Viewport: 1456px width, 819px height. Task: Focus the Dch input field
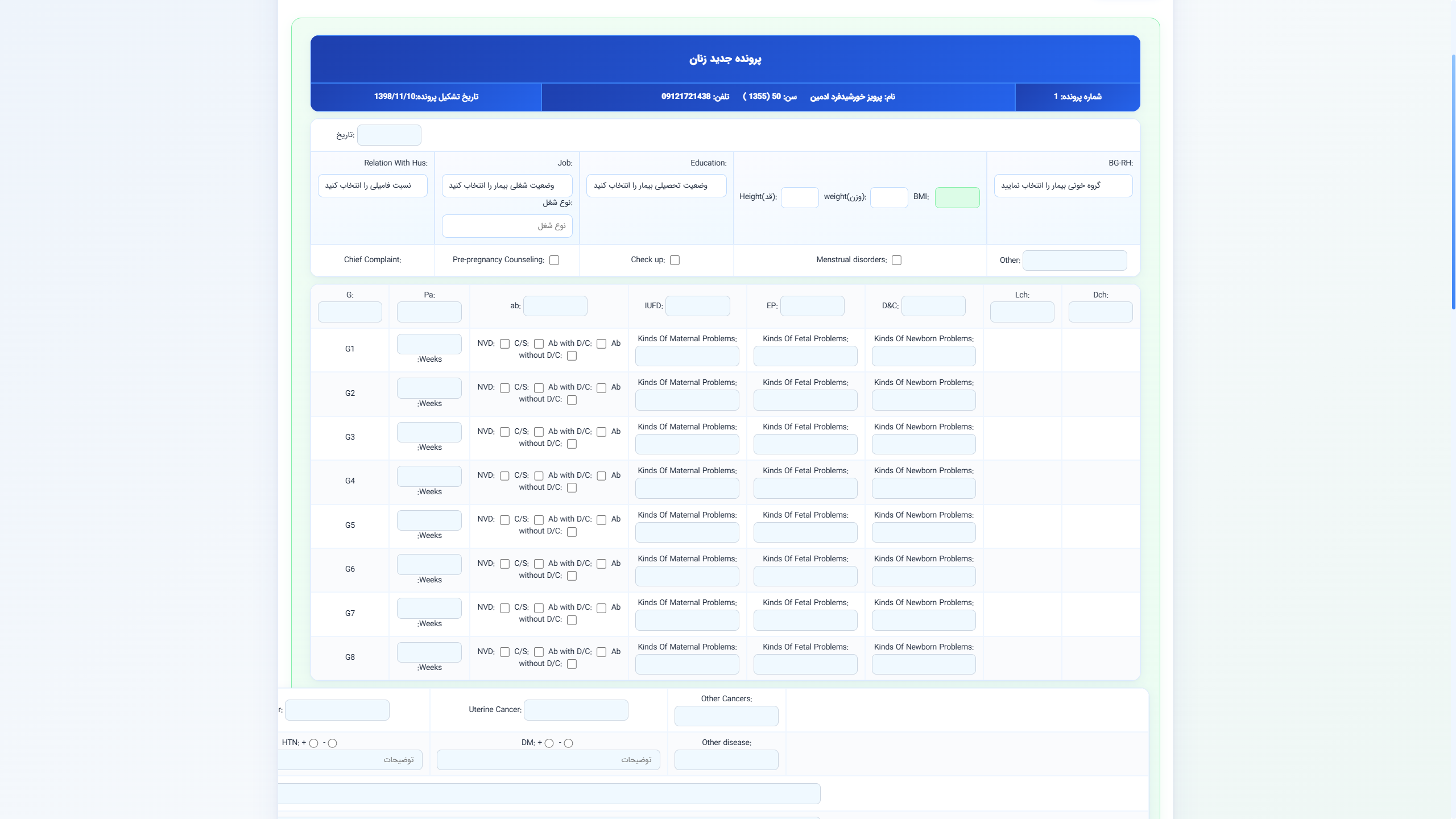[1101, 312]
